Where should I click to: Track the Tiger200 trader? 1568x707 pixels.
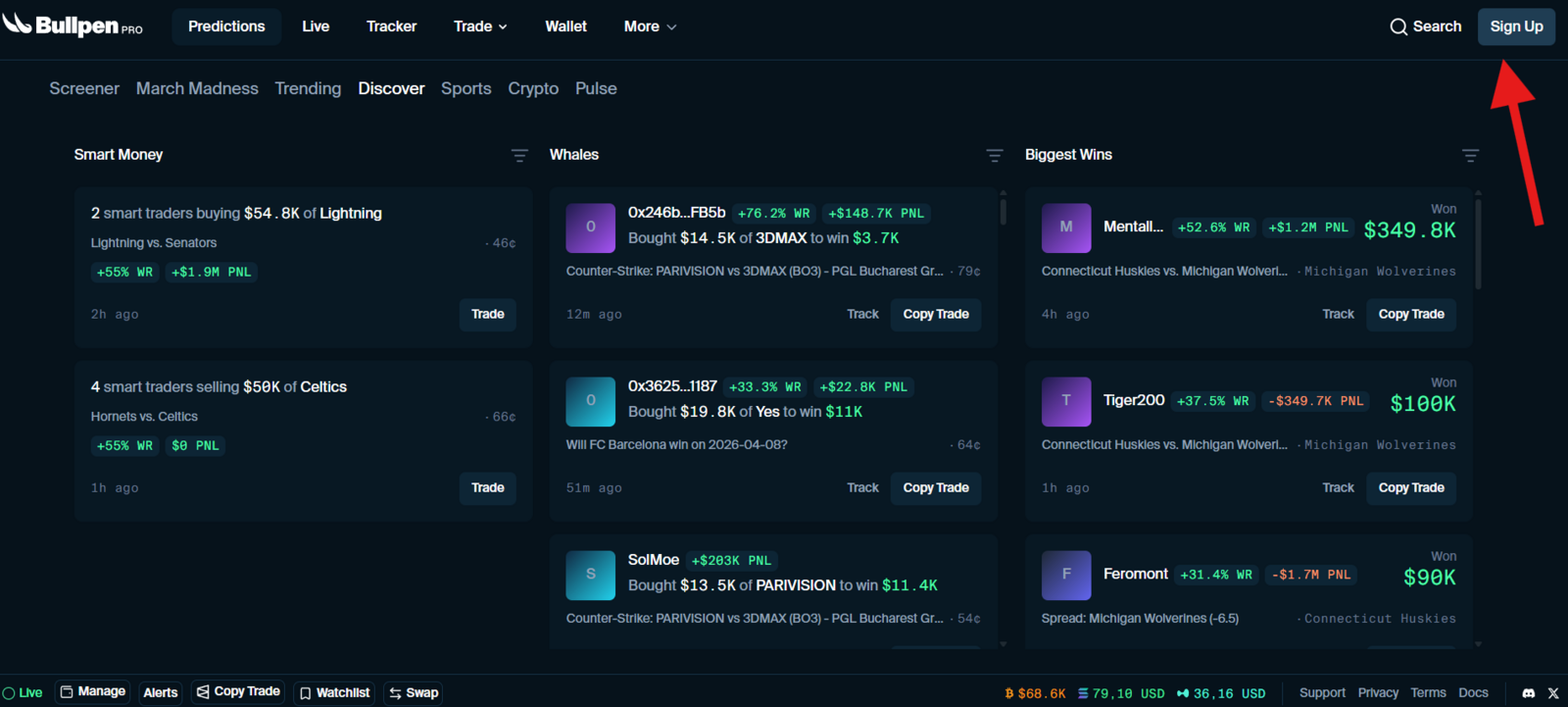(1338, 487)
